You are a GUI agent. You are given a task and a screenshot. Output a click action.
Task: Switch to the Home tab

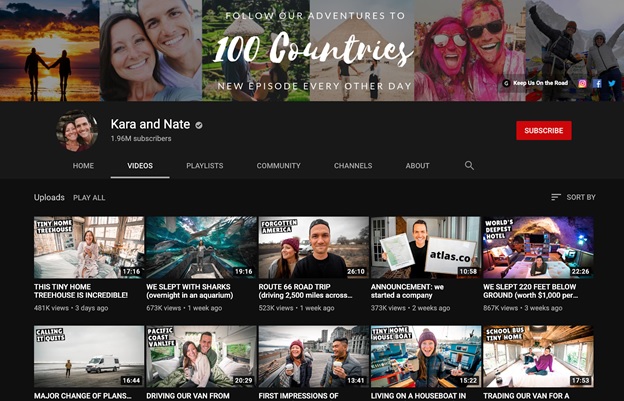coord(83,165)
